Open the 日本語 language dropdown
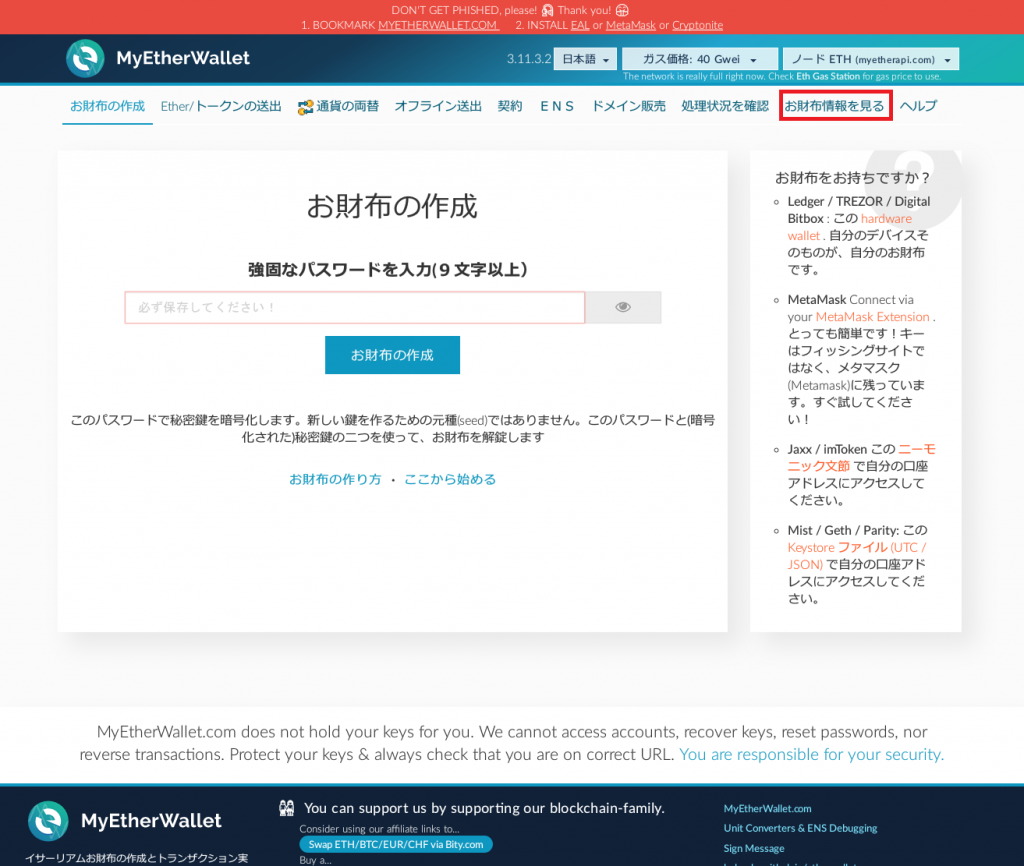The image size is (1024, 866). pos(584,58)
